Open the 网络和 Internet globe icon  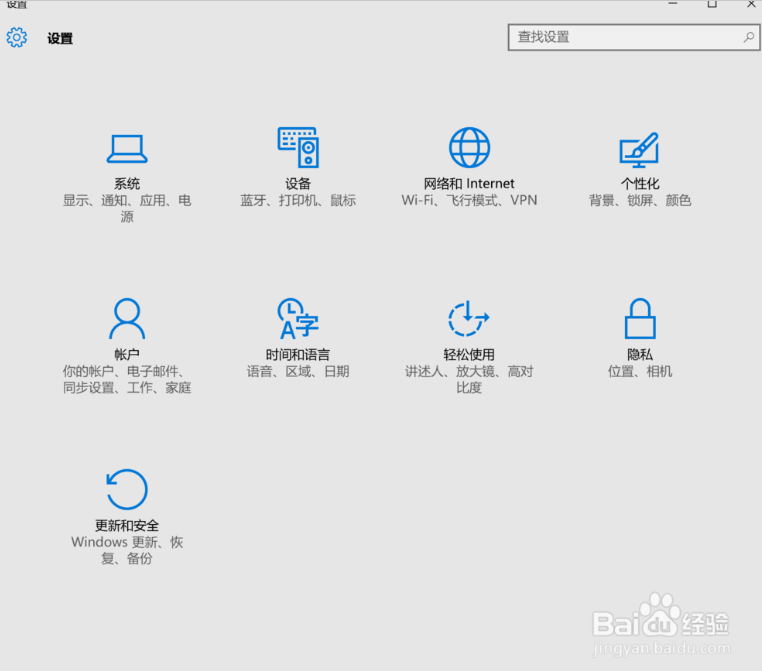pyautogui.click(x=469, y=148)
